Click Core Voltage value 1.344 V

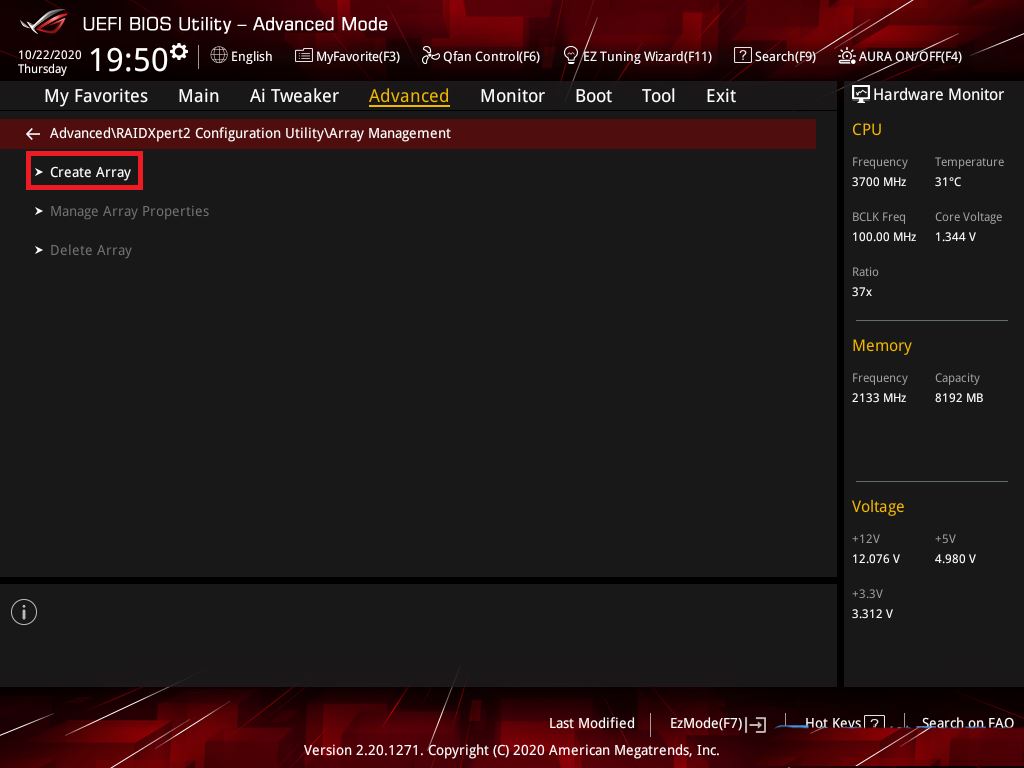tap(955, 236)
